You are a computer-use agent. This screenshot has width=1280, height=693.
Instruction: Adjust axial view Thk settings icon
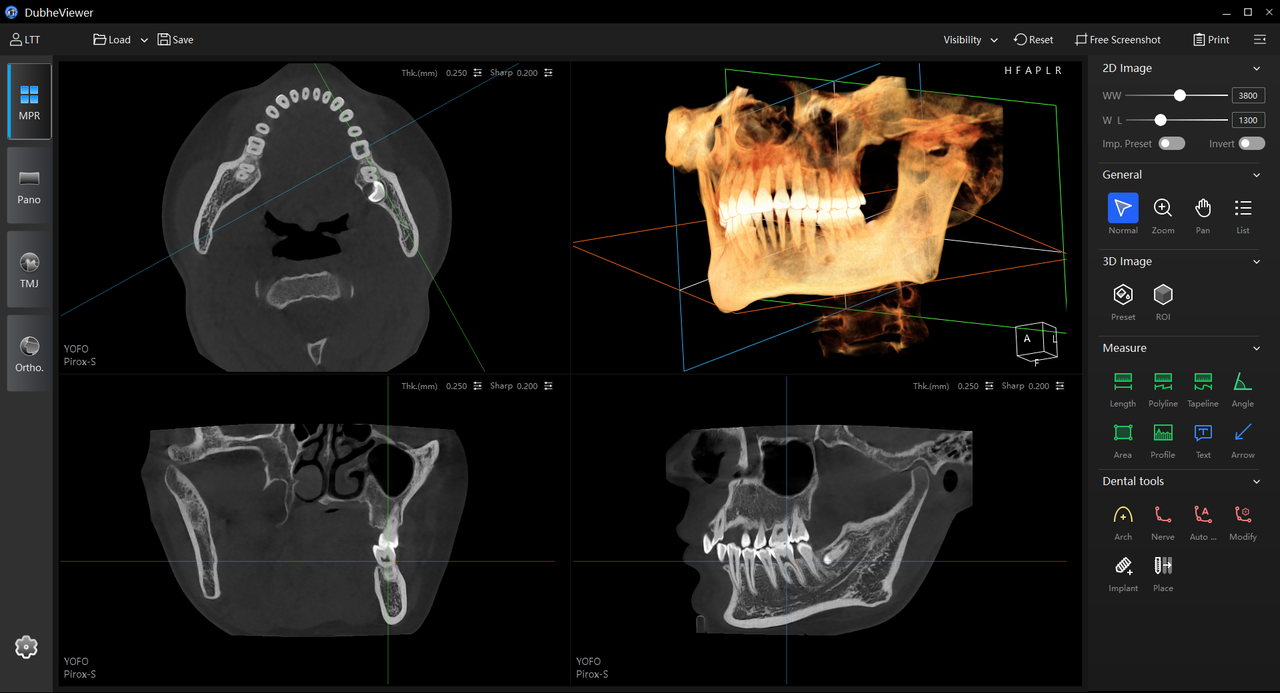pos(478,73)
